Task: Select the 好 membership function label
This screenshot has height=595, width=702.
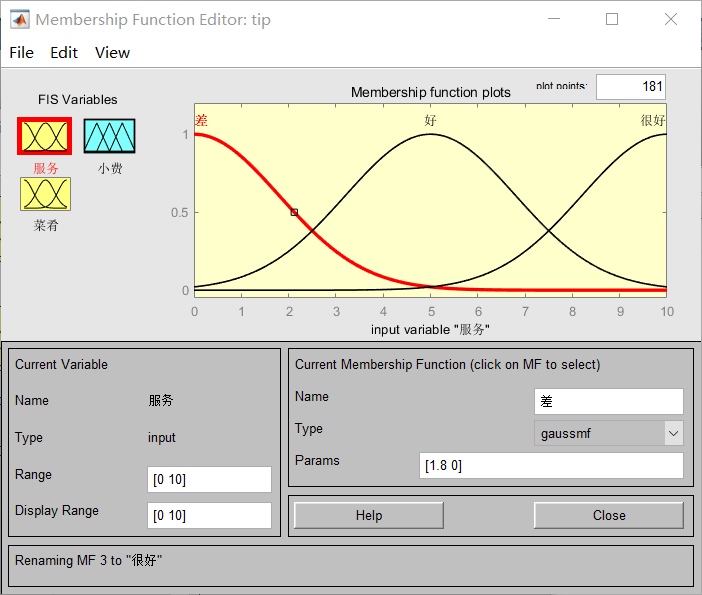Action: click(x=430, y=120)
